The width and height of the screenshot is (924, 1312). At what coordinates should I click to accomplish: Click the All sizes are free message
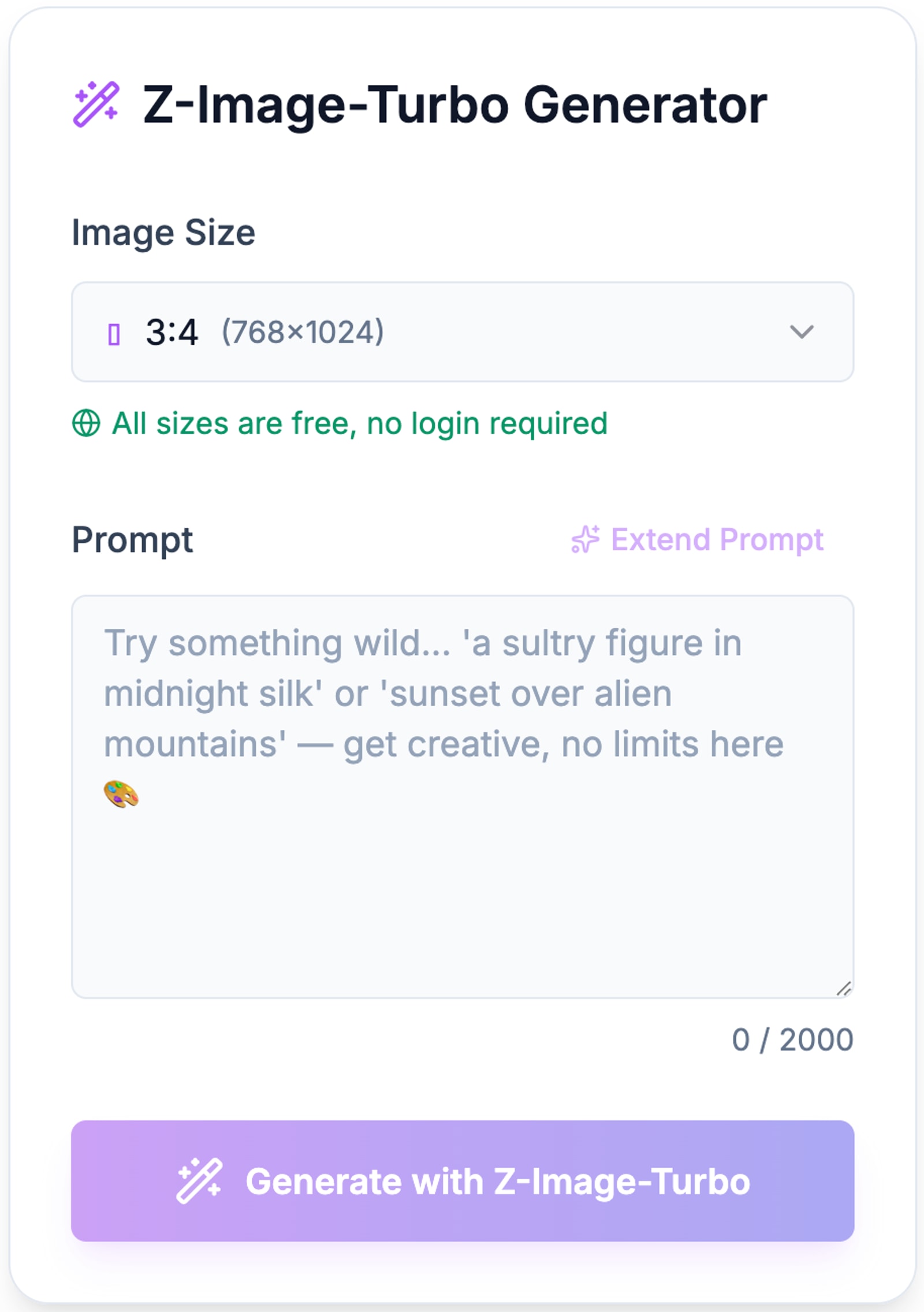(x=359, y=423)
